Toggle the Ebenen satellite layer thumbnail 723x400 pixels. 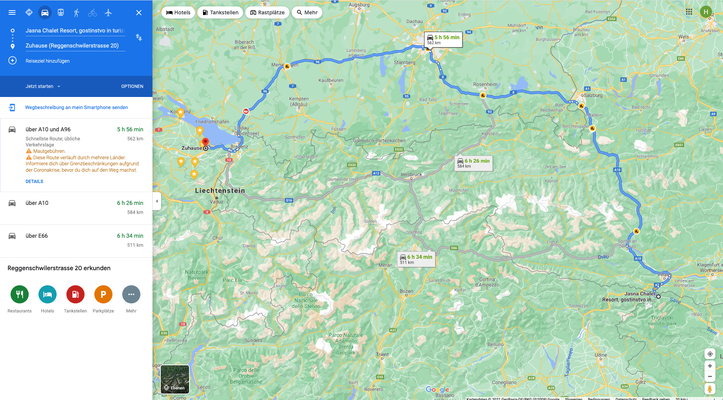(175, 379)
